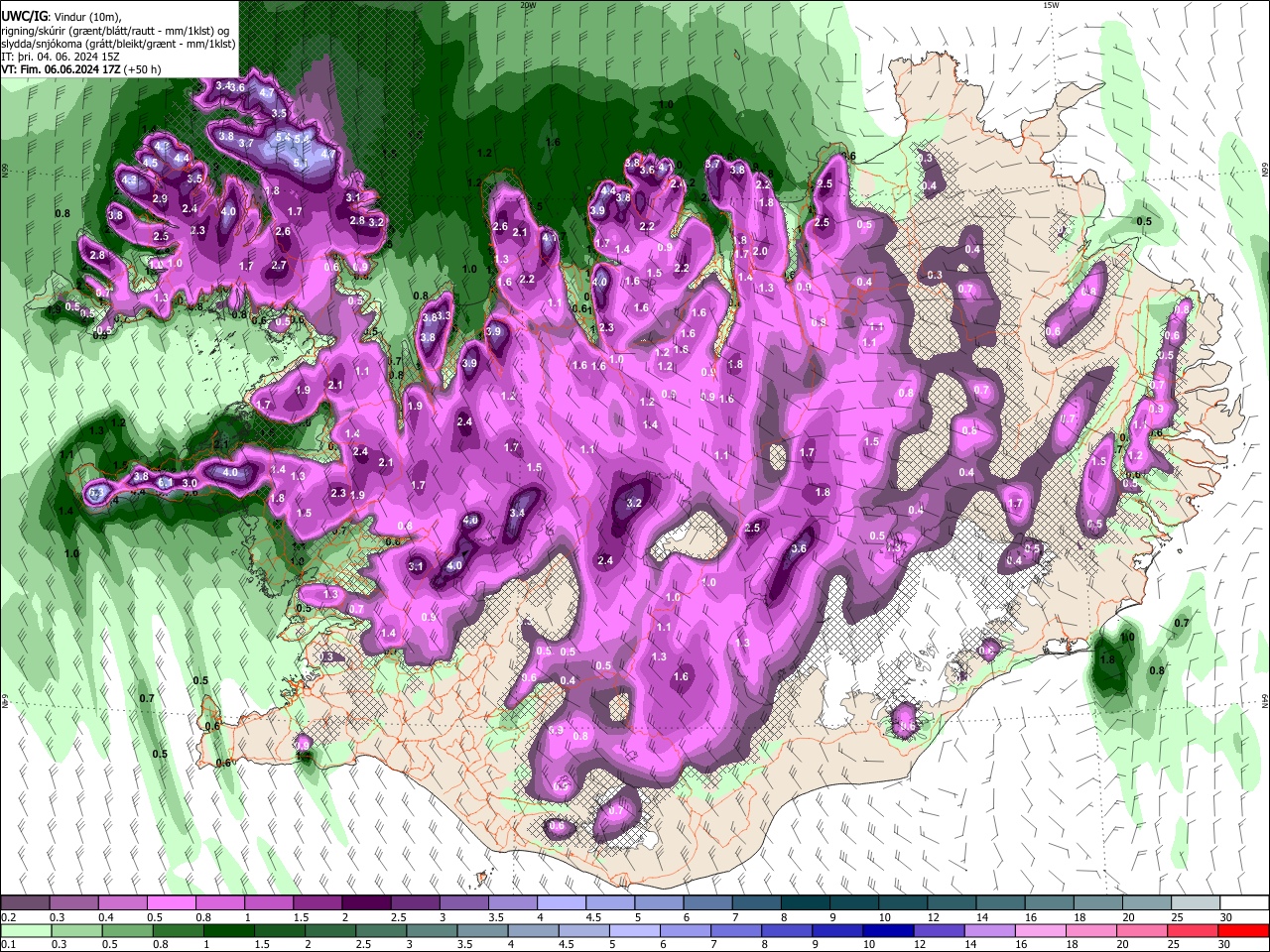Select the '30' label on the upper scale
The height and width of the screenshot is (952, 1270).
[x=1226, y=917]
